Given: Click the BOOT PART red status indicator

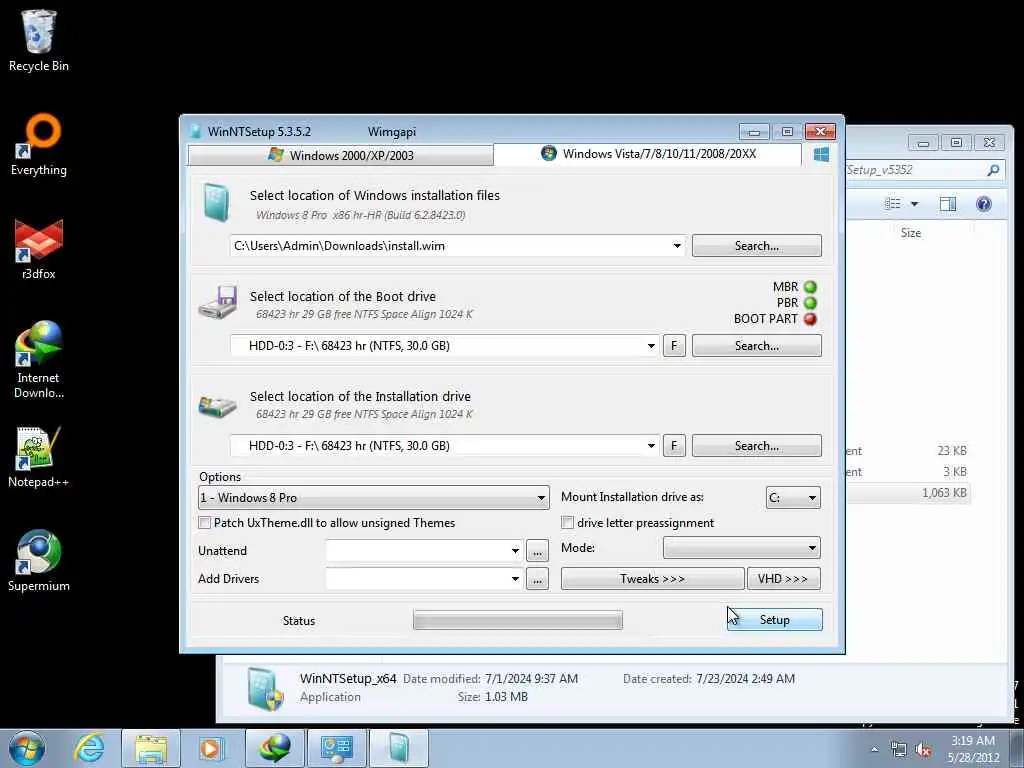Looking at the screenshot, I should pyautogui.click(x=810, y=319).
